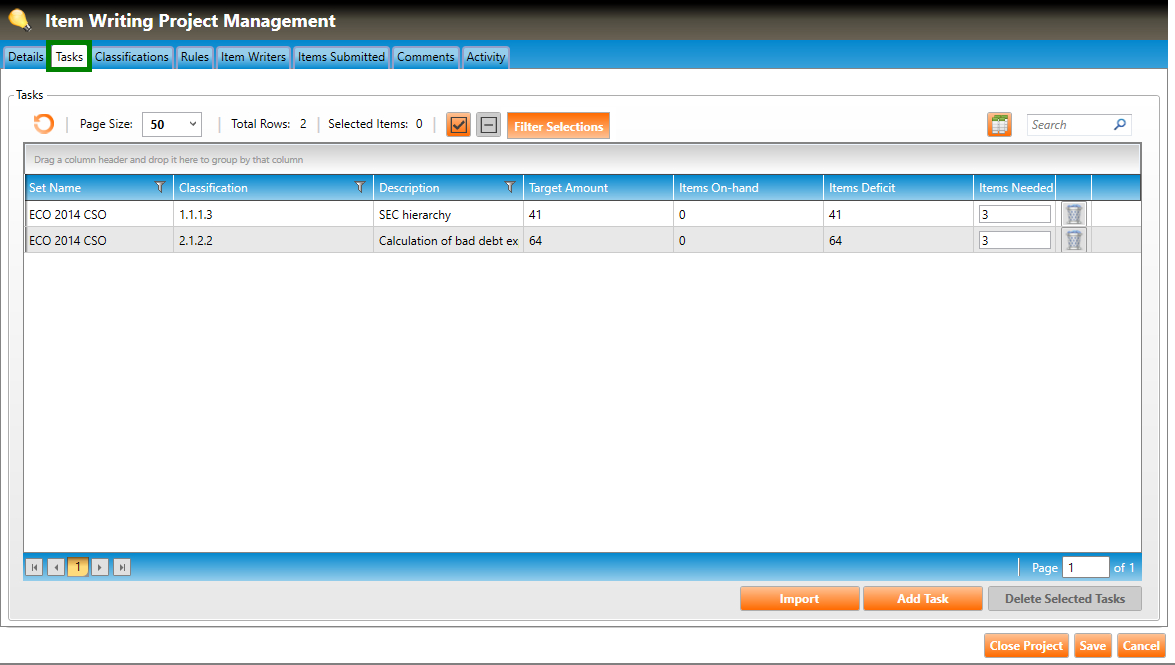Delete the bad debt calculation row
Screen dimensions: 1175x665
[1073, 240]
